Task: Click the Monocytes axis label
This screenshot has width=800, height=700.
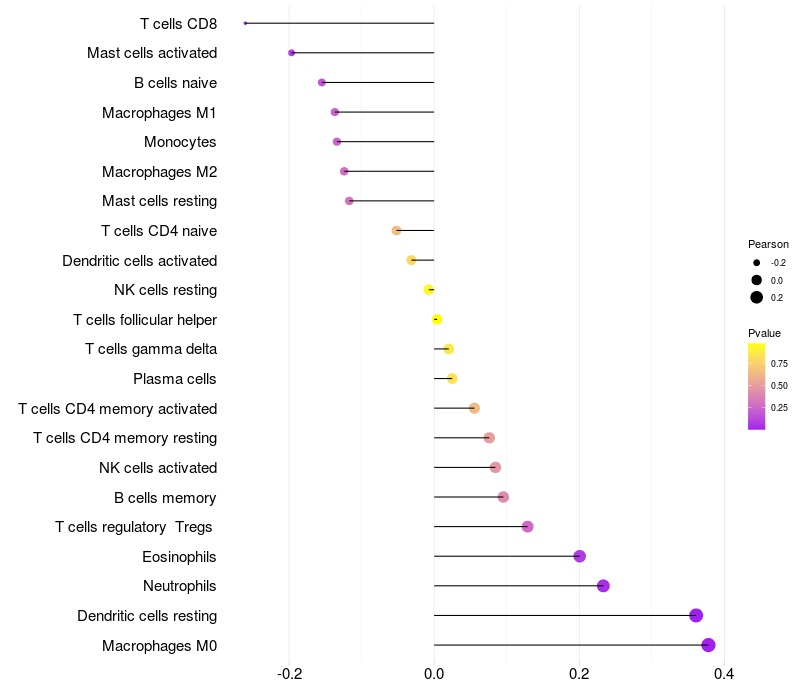Action: 180,142
